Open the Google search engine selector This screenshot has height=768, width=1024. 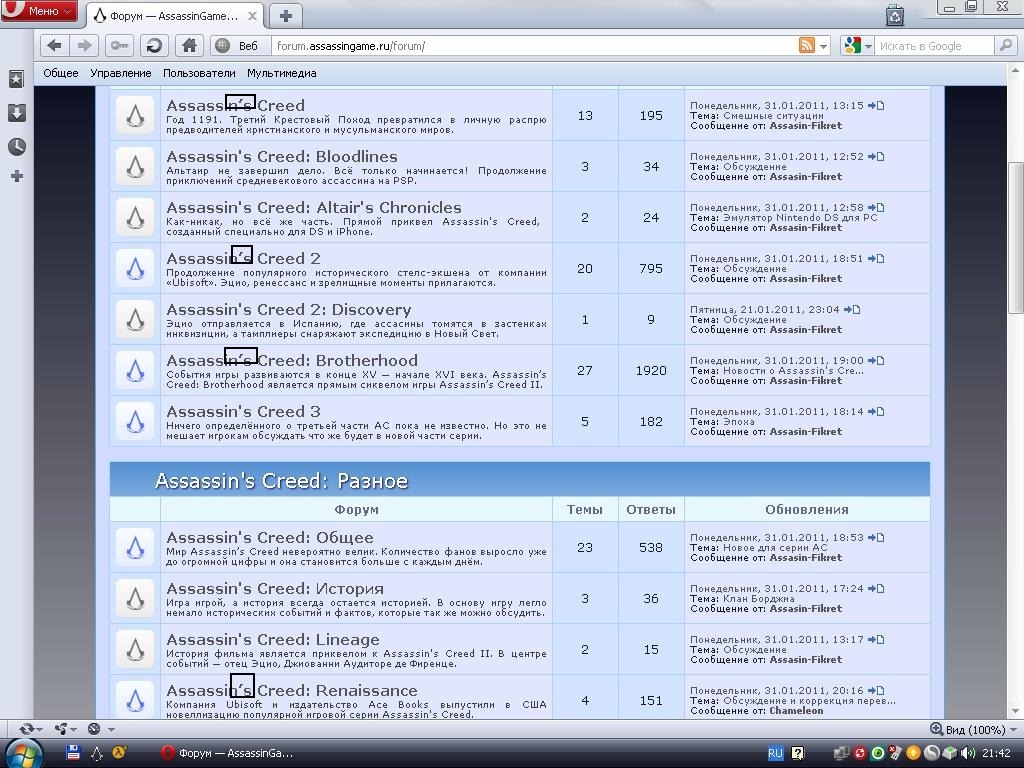click(x=857, y=46)
